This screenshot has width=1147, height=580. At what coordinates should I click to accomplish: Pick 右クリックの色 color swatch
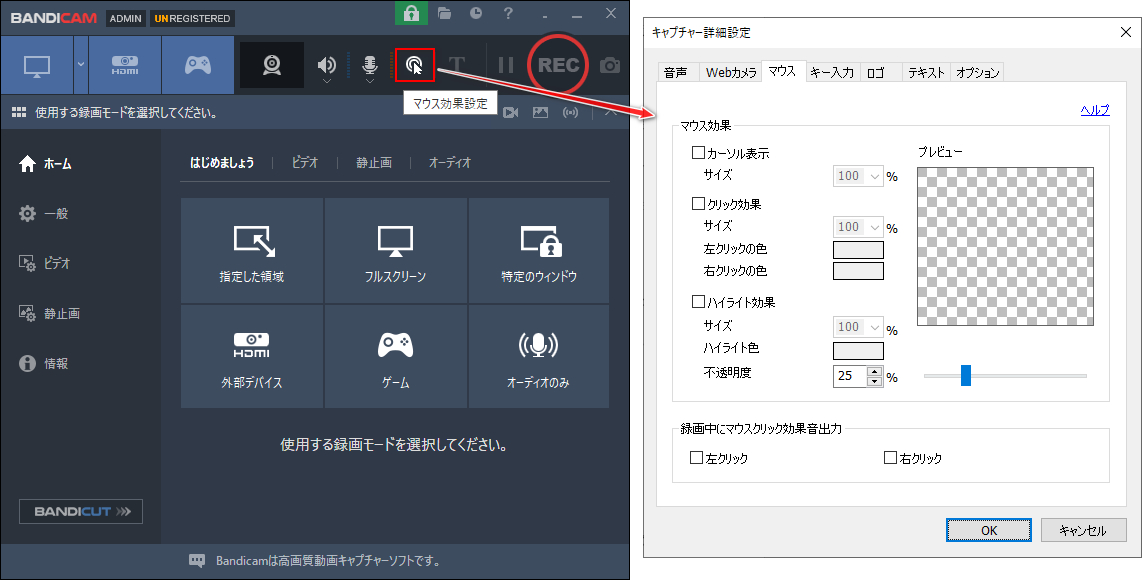(x=859, y=271)
